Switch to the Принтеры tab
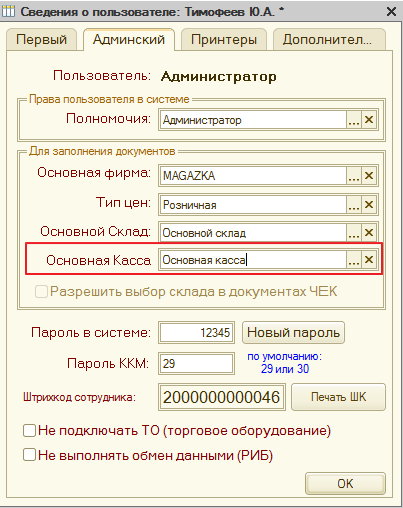 (x=224, y=40)
